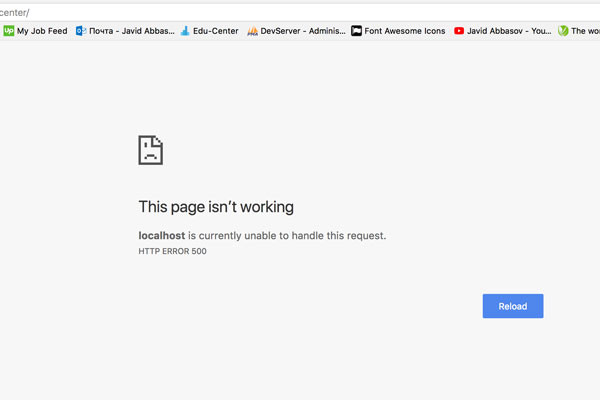600x400 pixels.
Task: Click the 'HTTP ERROR 500' text
Action: pyautogui.click(x=172, y=251)
